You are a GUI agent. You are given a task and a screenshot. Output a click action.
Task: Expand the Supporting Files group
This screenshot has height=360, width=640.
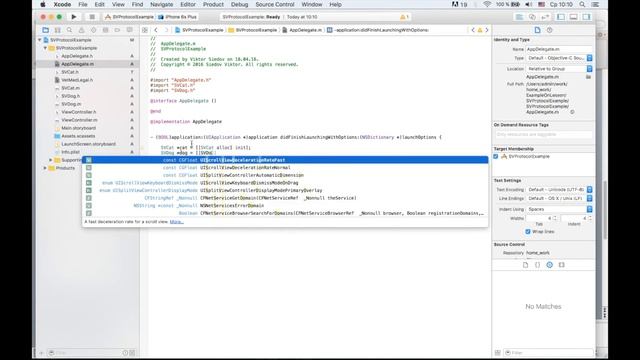coord(51,160)
